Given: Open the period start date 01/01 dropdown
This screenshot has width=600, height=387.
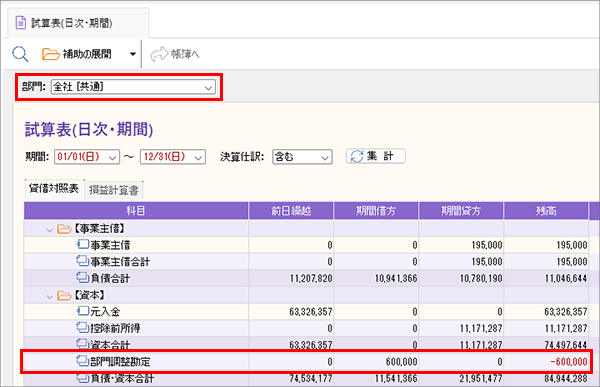Looking at the screenshot, I should click(87, 157).
